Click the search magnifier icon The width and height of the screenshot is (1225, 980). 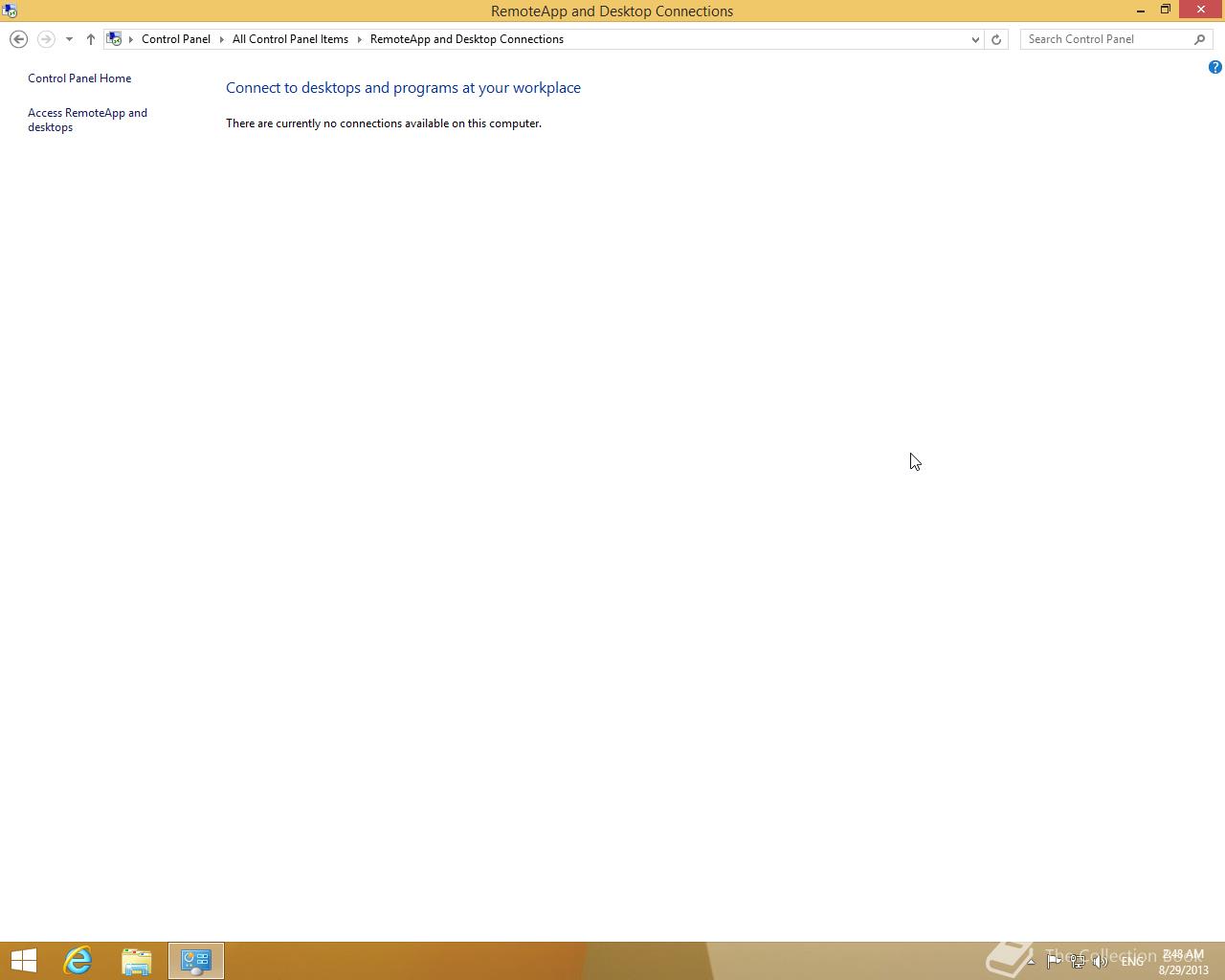1200,39
